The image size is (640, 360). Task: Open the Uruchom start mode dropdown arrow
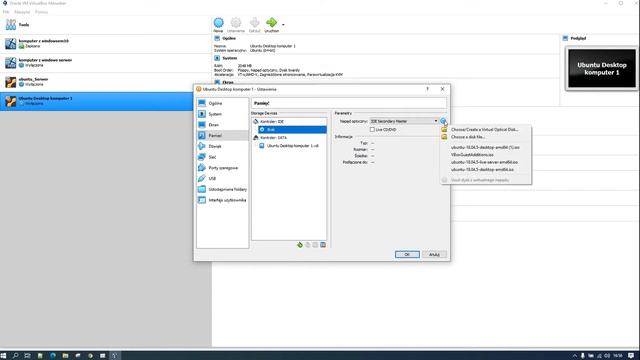point(283,24)
